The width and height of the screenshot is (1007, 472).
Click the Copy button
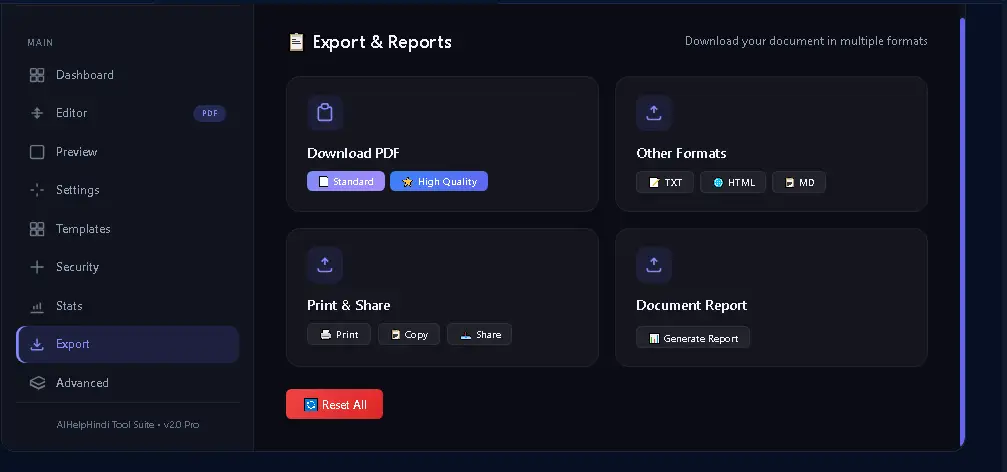point(409,335)
